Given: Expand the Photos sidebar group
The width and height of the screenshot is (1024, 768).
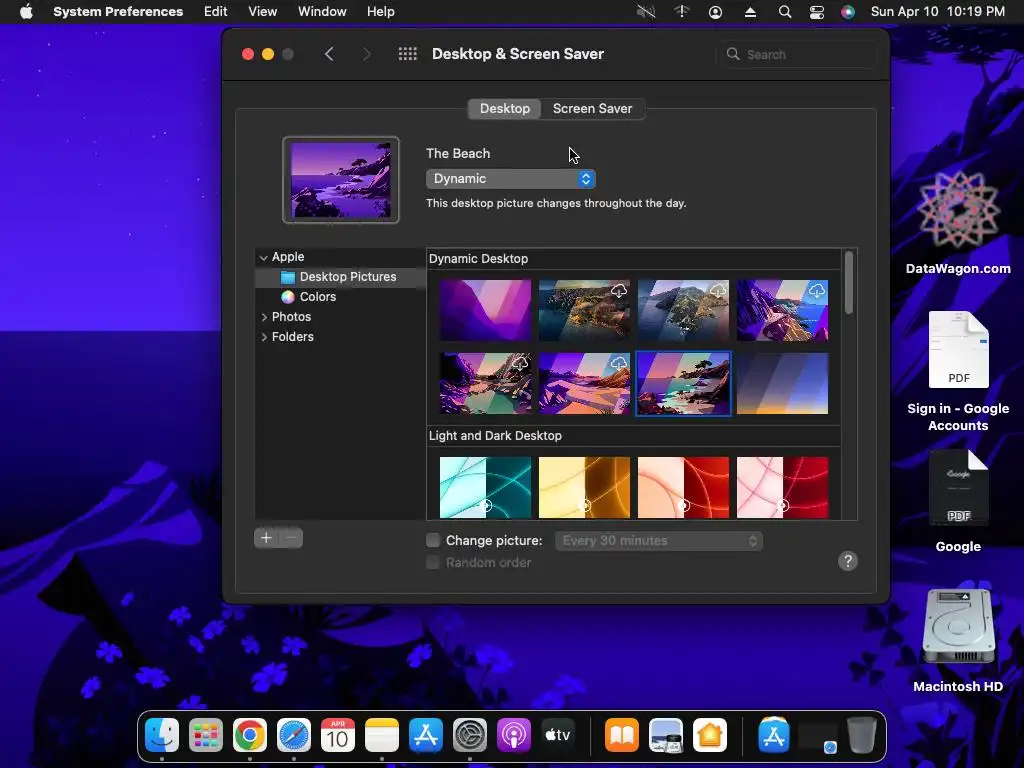Looking at the screenshot, I should [264, 317].
